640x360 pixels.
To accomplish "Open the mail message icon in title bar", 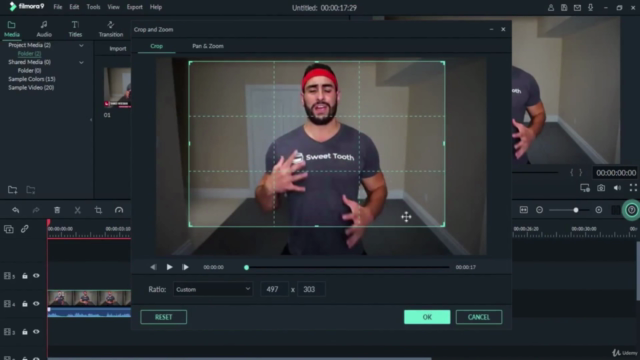I will pyautogui.click(x=577, y=7).
